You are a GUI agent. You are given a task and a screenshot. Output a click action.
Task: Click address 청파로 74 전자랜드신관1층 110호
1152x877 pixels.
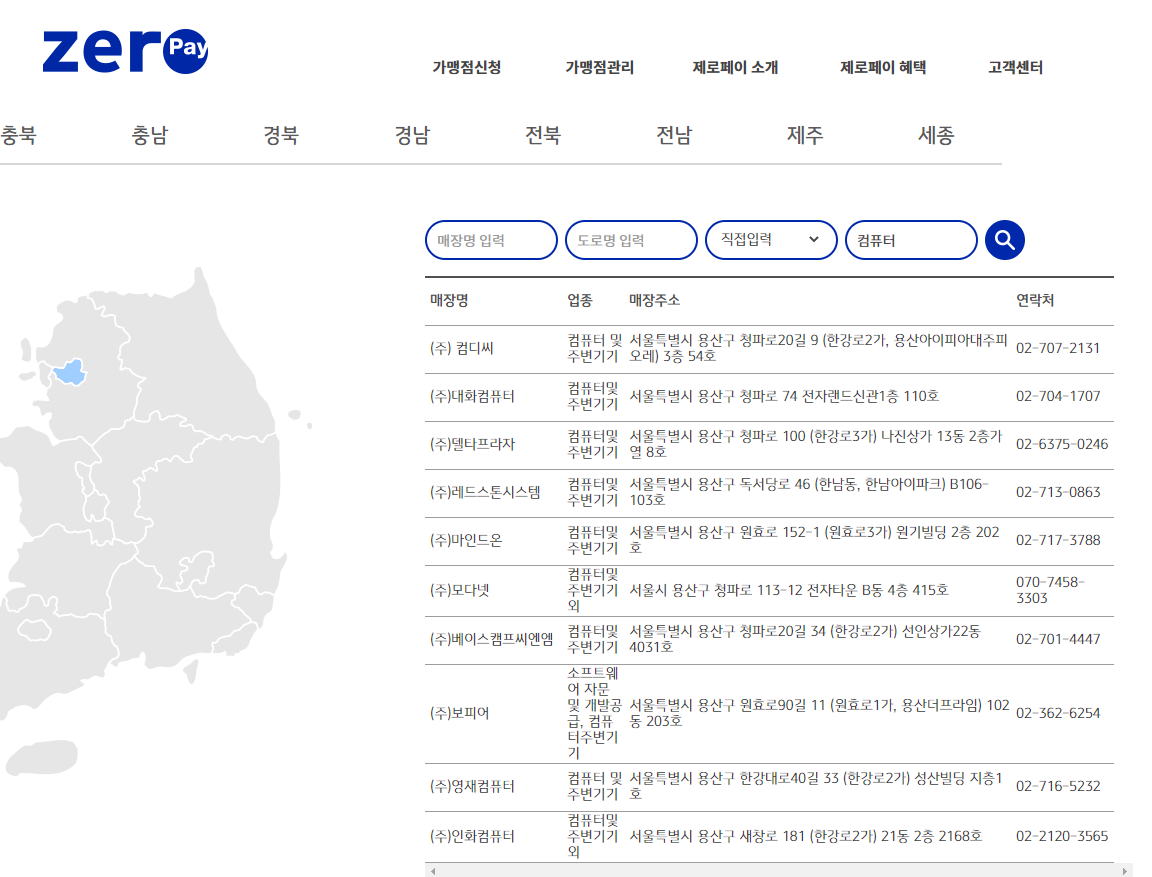coord(784,397)
